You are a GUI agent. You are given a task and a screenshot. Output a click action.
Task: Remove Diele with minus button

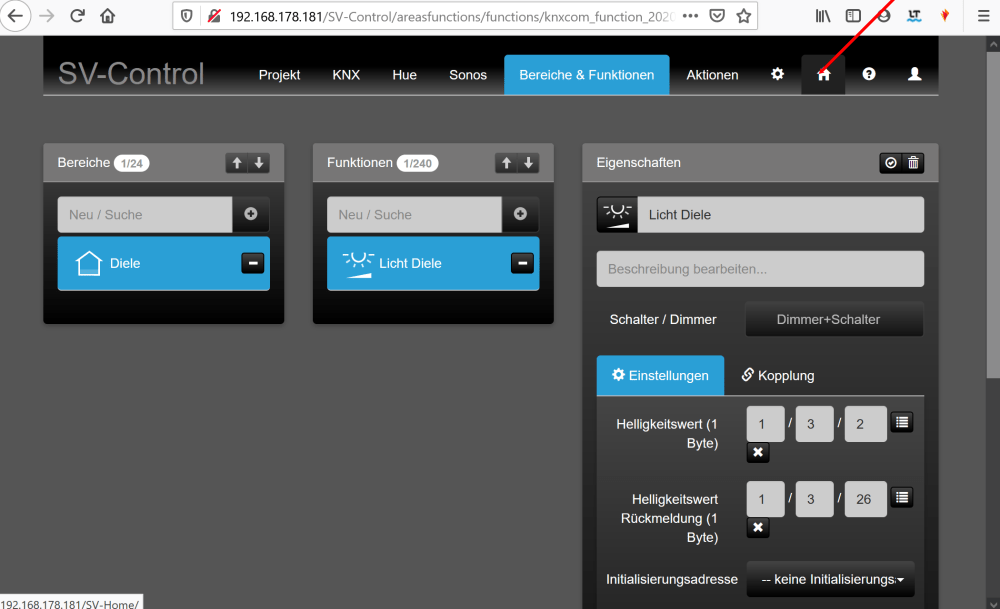click(253, 263)
